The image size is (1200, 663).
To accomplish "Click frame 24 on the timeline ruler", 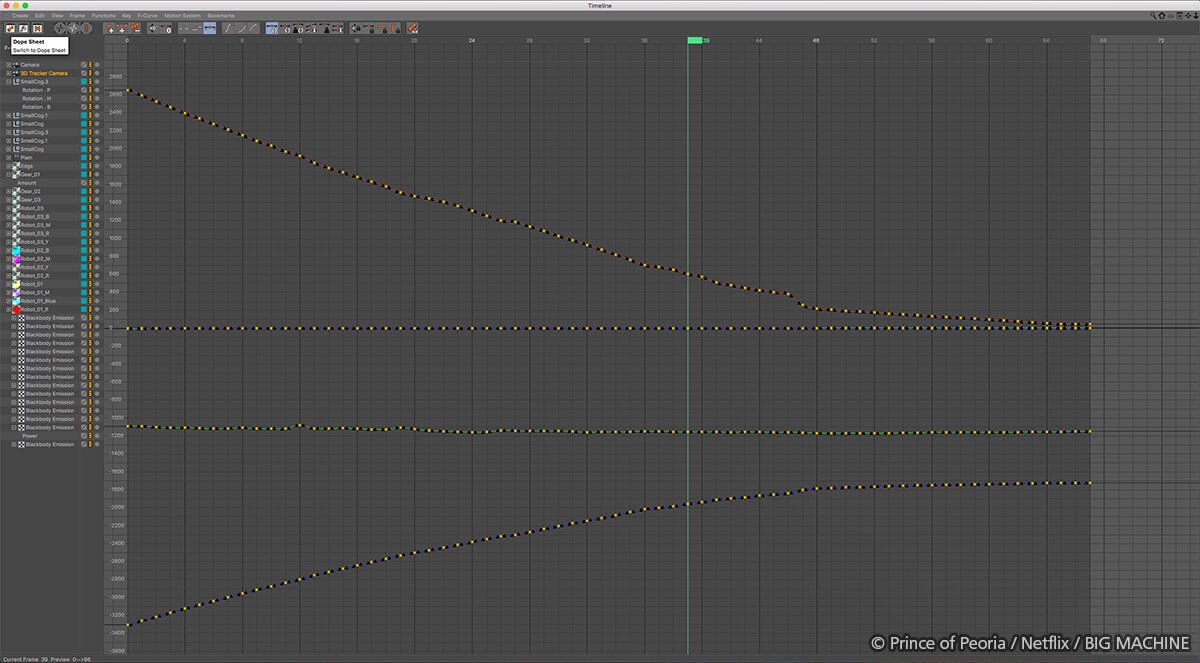I will [472, 41].
